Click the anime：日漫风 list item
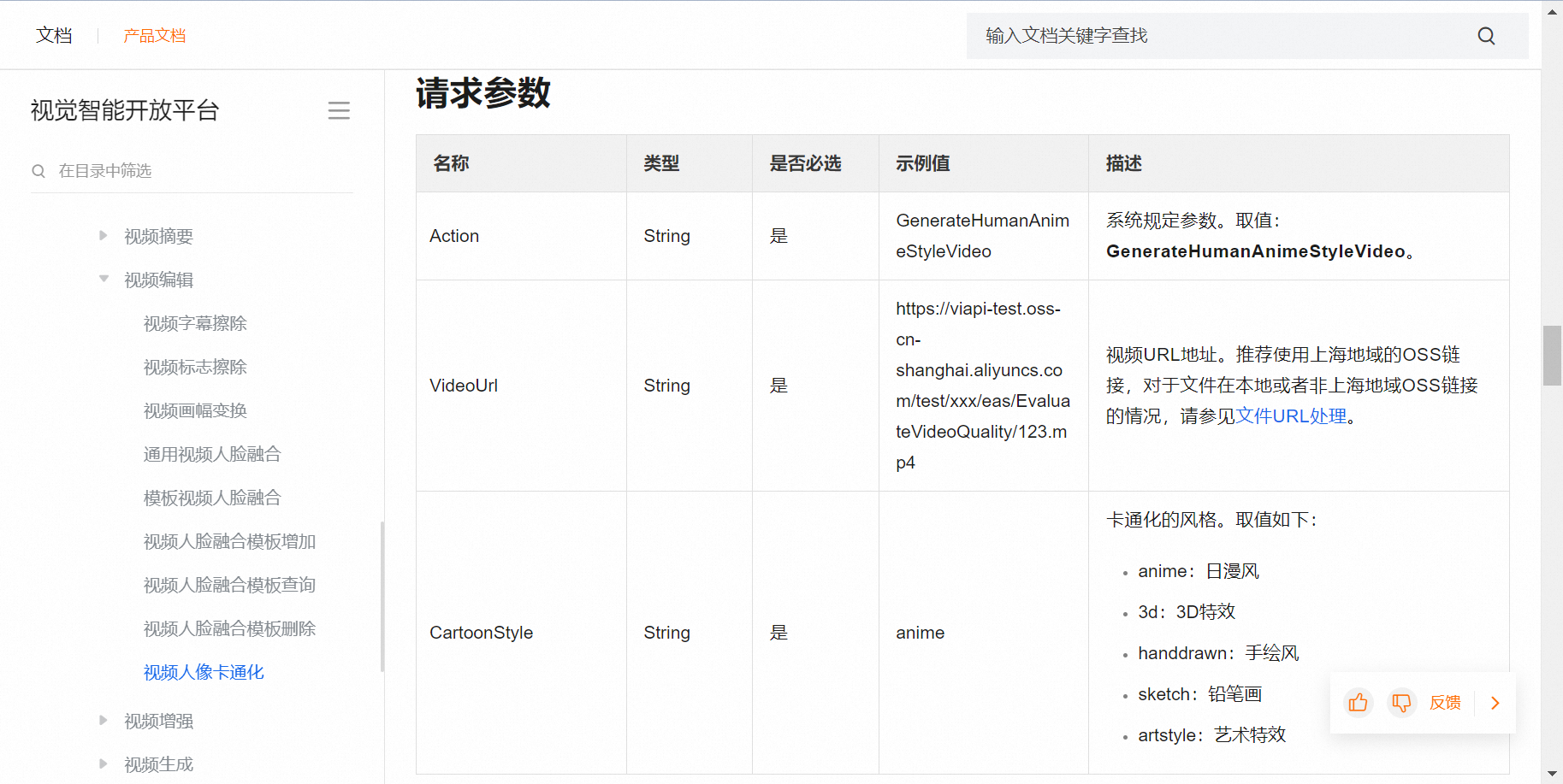Screen dimensions: 1563x784 tap(1199, 571)
